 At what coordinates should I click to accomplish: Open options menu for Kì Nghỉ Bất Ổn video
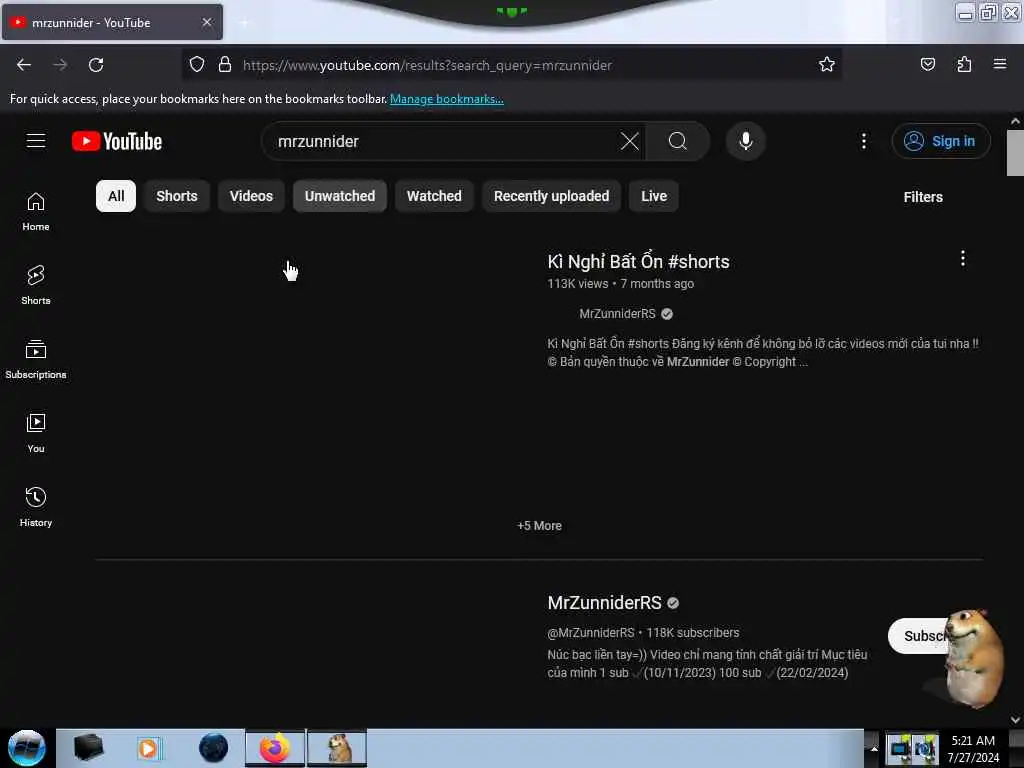(x=963, y=259)
